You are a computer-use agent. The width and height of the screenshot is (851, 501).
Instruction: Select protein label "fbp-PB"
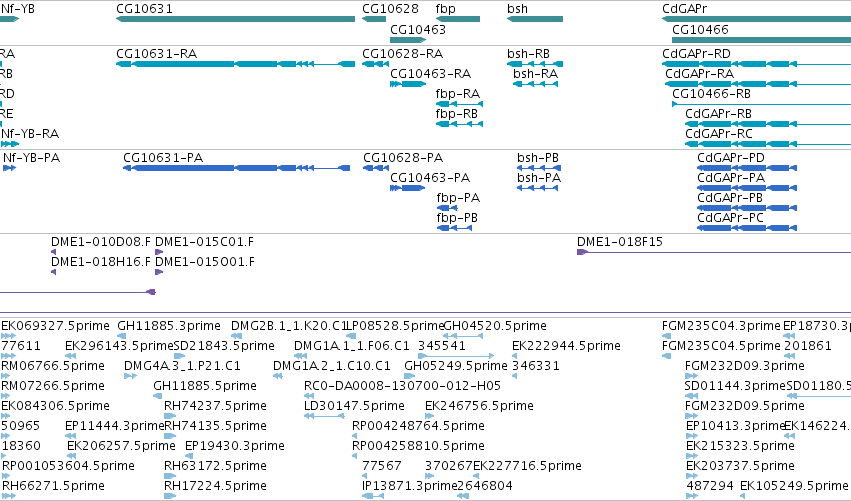pyautogui.click(x=457, y=218)
